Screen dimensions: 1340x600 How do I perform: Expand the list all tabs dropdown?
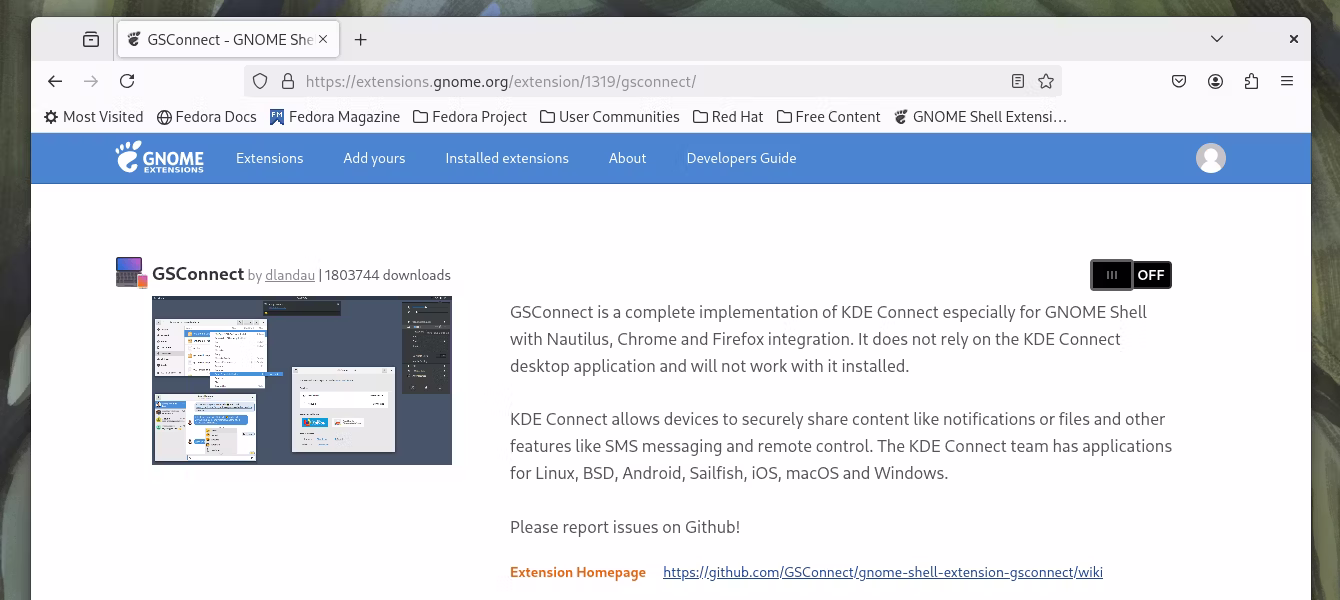tap(1217, 40)
